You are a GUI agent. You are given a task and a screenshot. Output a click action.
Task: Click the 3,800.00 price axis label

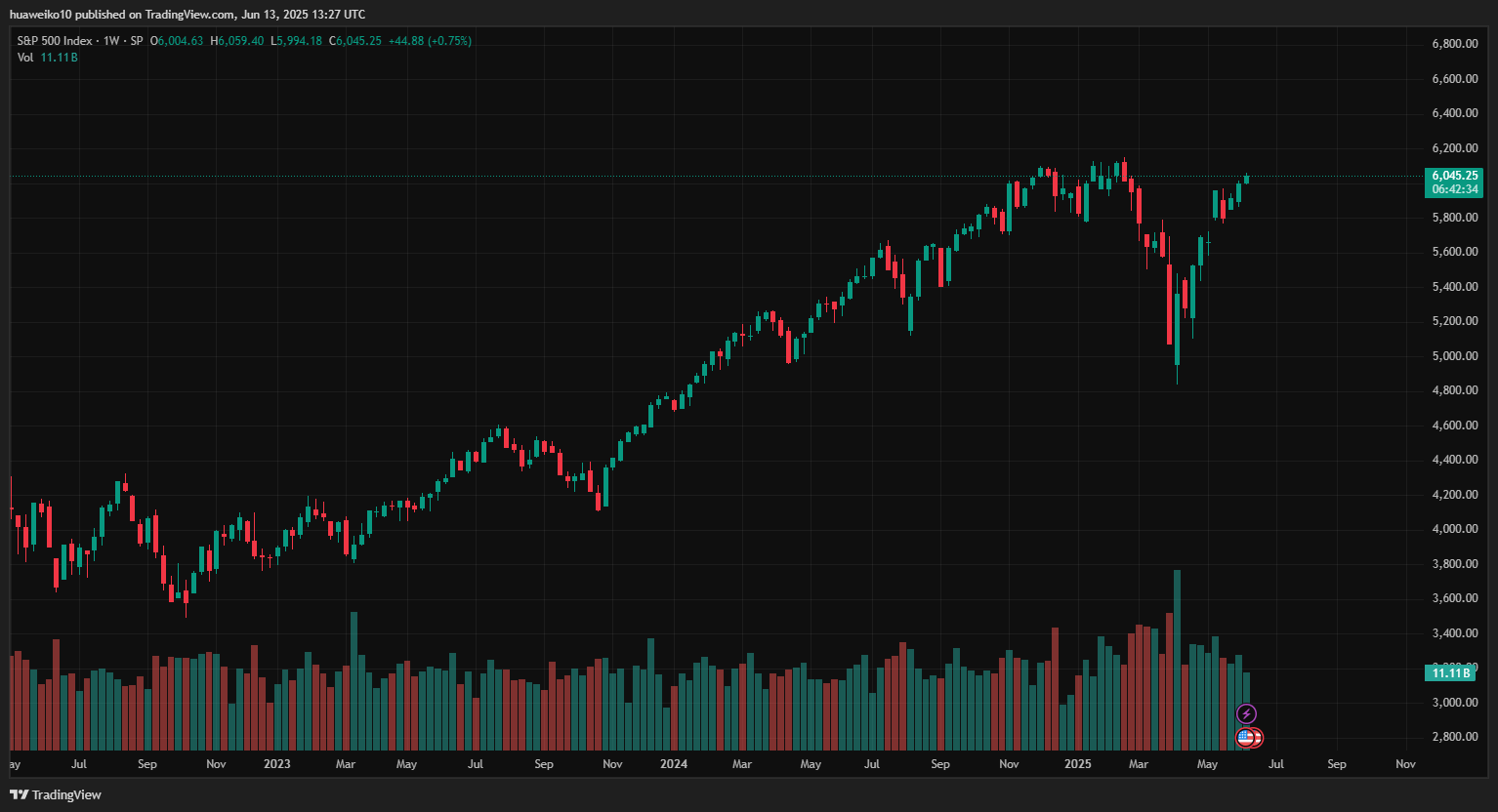[1454, 564]
